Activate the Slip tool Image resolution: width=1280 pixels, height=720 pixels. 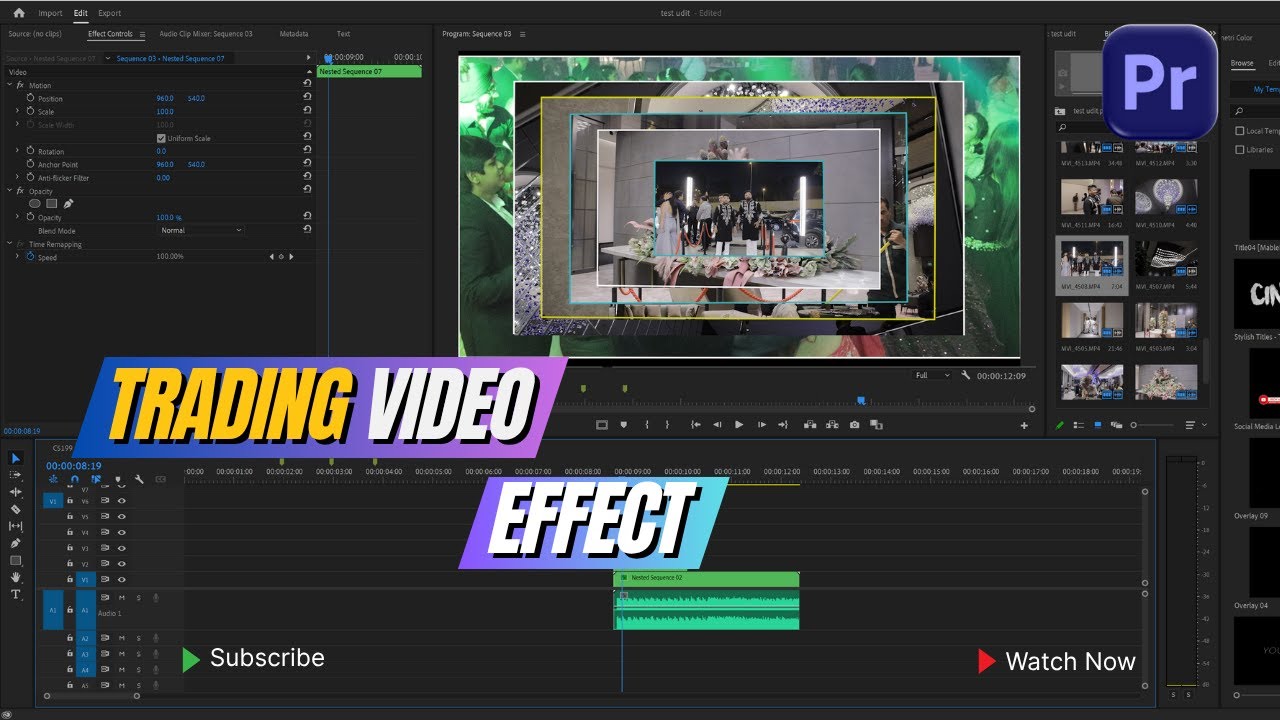[x=15, y=526]
